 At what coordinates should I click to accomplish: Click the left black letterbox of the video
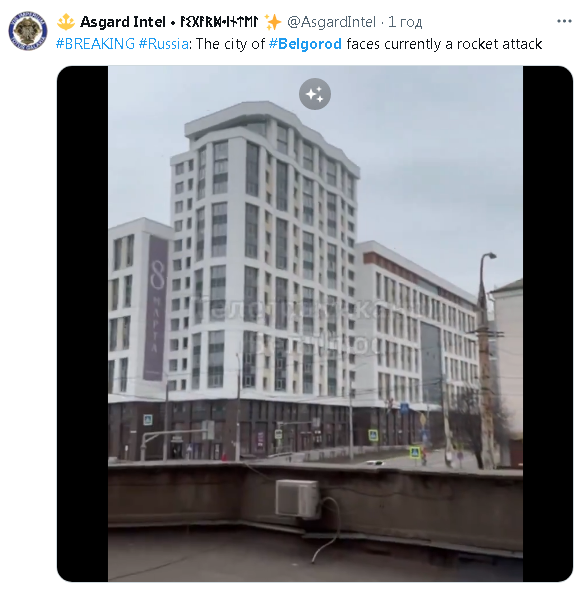83,324
